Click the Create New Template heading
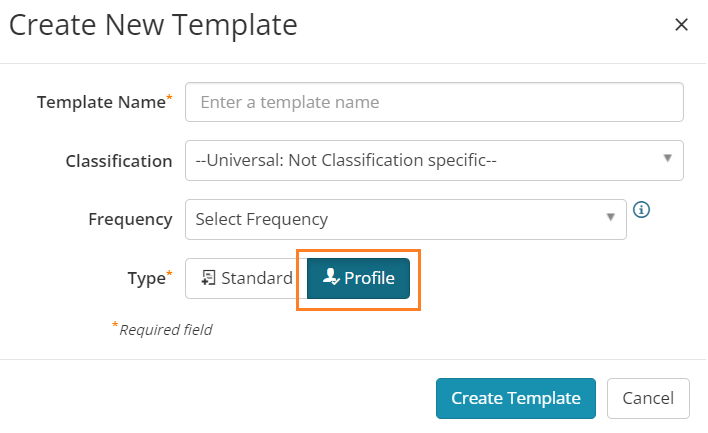 coord(153,24)
